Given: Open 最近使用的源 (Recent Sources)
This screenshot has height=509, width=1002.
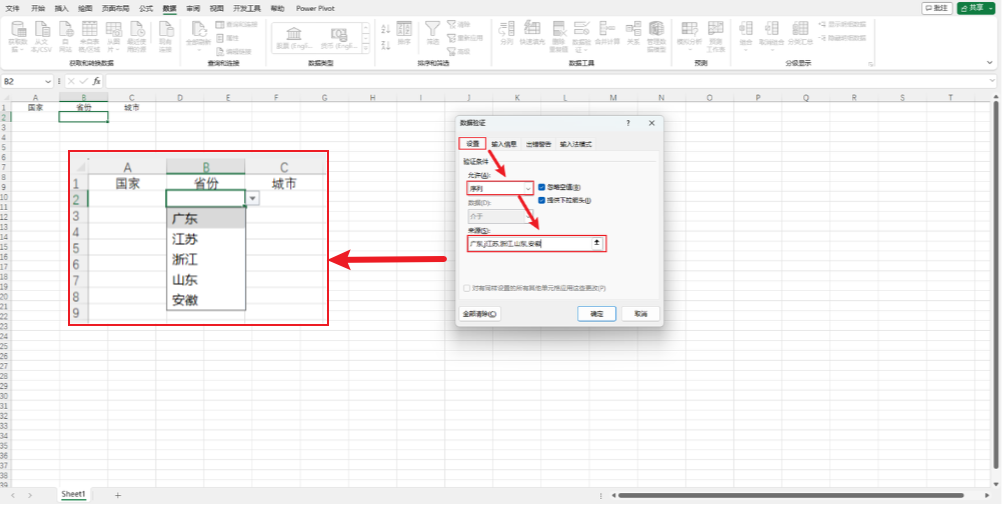Looking at the screenshot, I should point(137,35).
